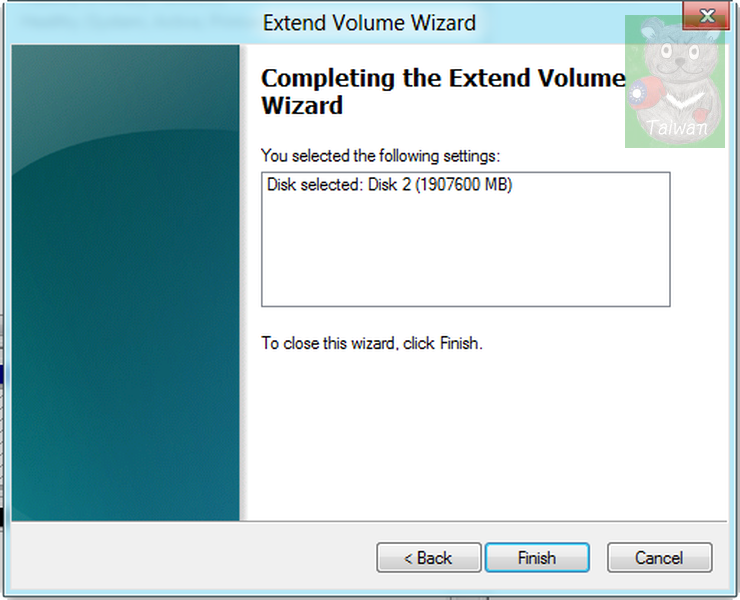Viewport: 740px width, 600px height.
Task: Close the wizard with the red X
Action: pos(706,16)
